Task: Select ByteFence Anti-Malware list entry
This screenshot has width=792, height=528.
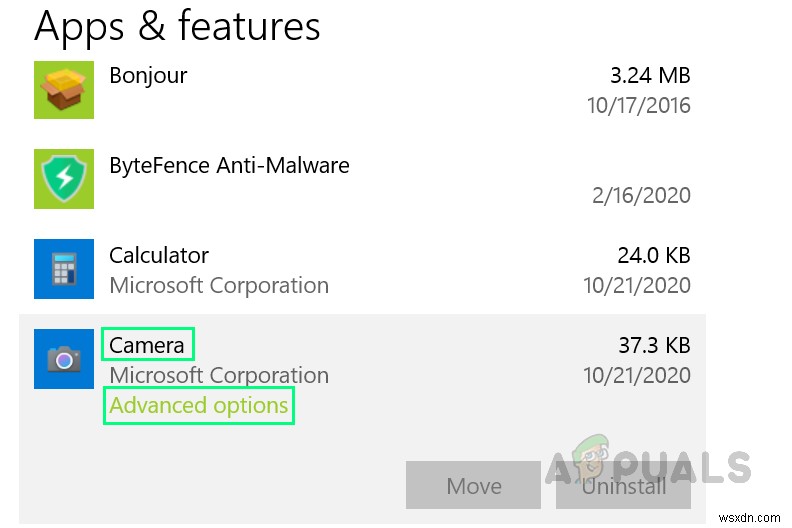Action: [x=229, y=166]
